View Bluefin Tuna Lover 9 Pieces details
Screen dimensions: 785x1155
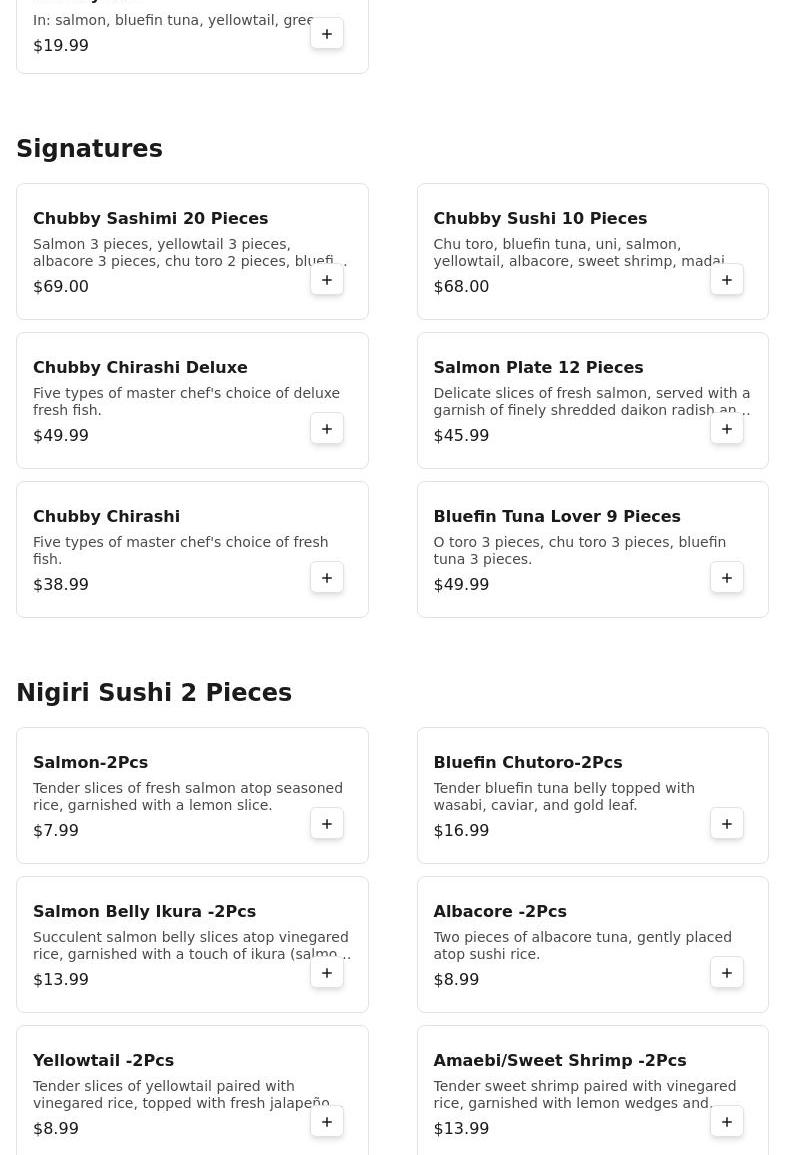tap(556, 517)
